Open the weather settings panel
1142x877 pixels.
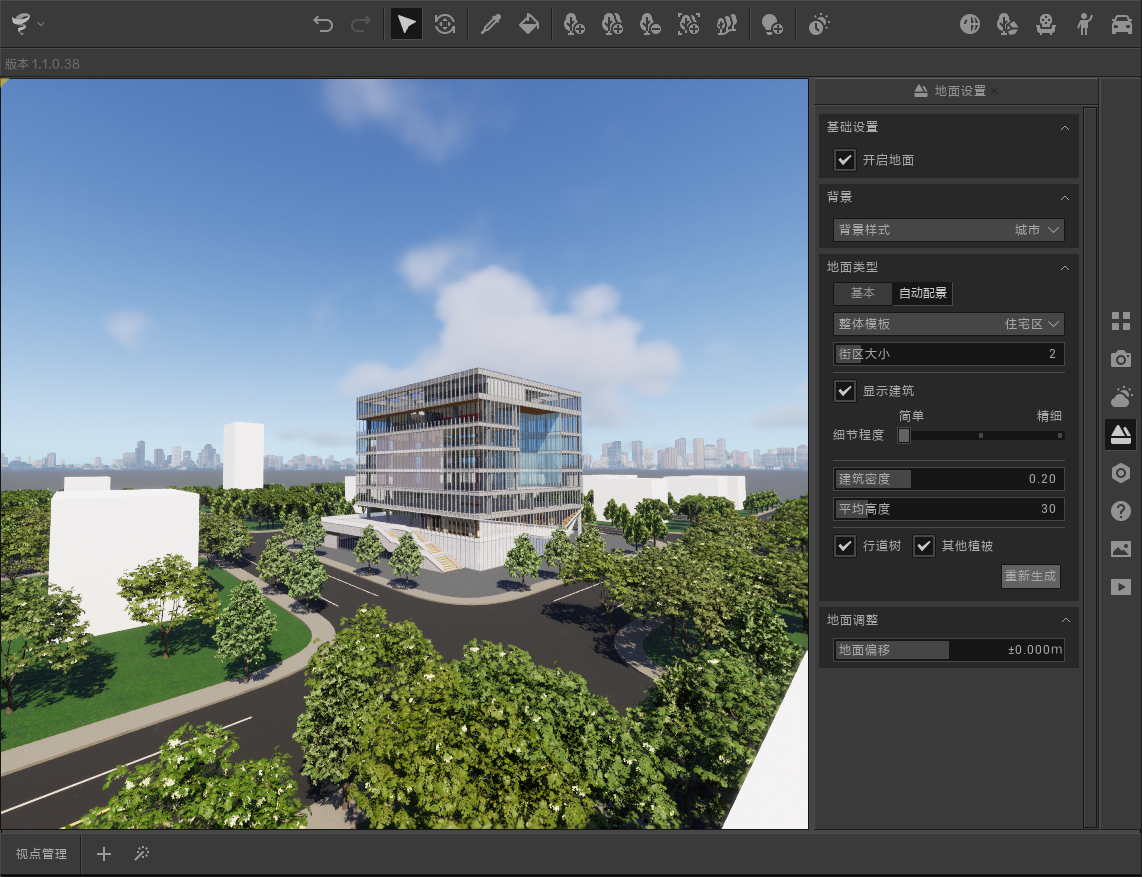[1121, 396]
